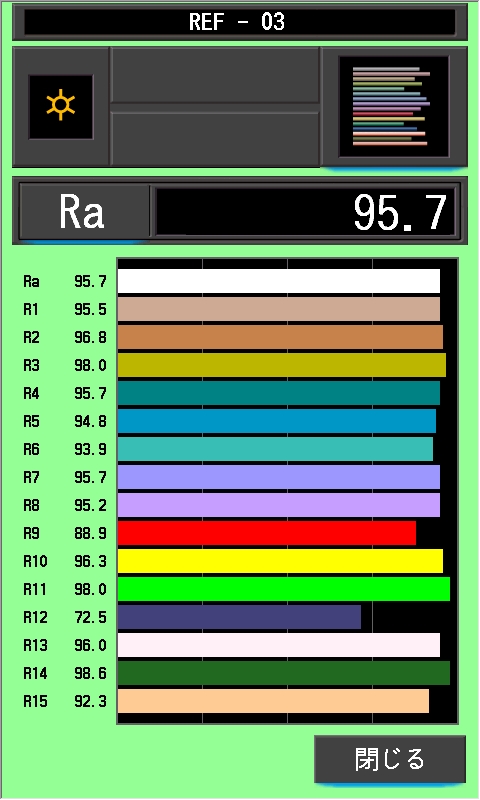480x800 pixels.
Task: Click the R5 94.8 value
Action: click(x=90, y=421)
